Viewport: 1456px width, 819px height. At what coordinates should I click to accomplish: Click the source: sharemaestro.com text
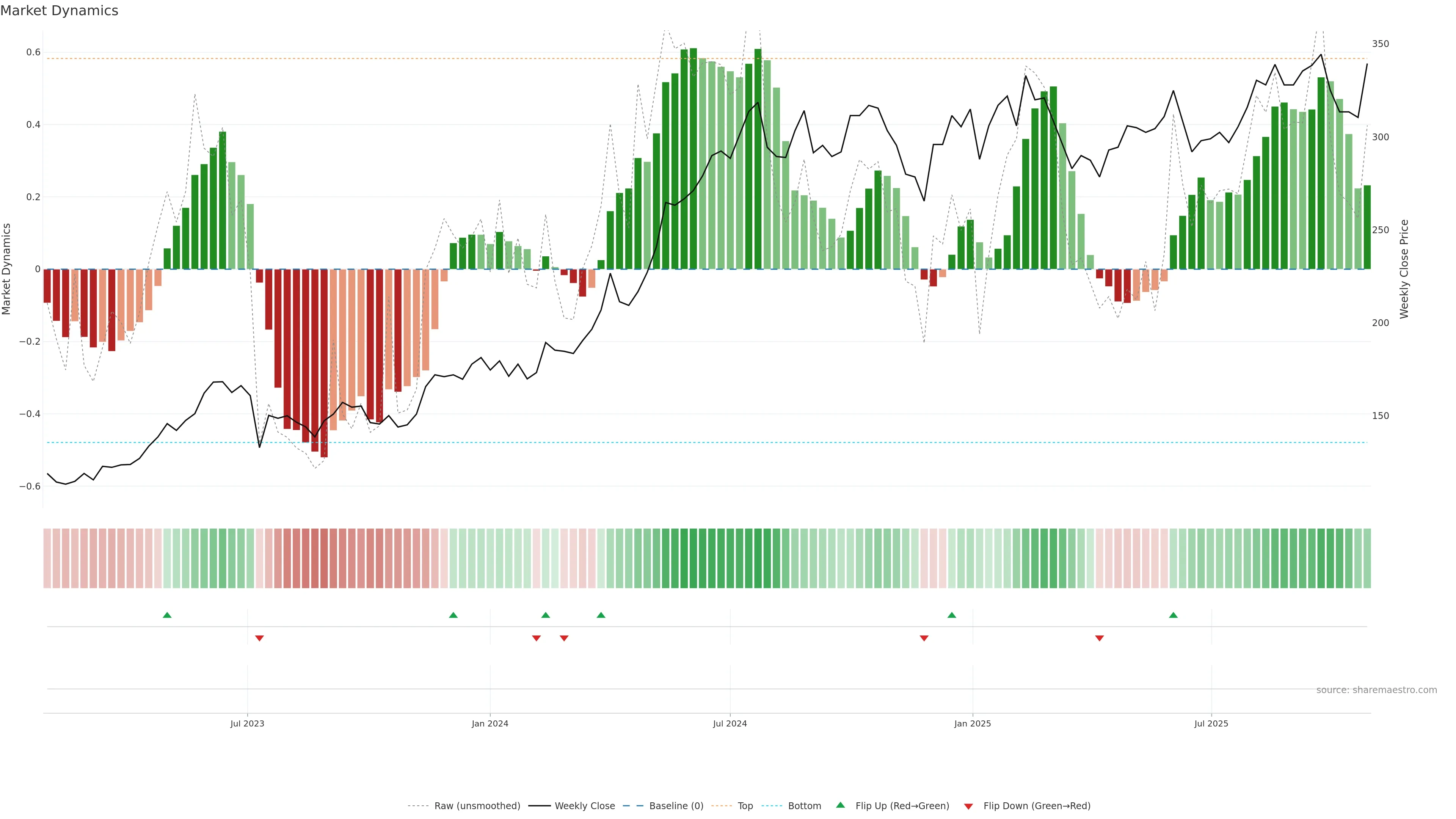click(1376, 690)
